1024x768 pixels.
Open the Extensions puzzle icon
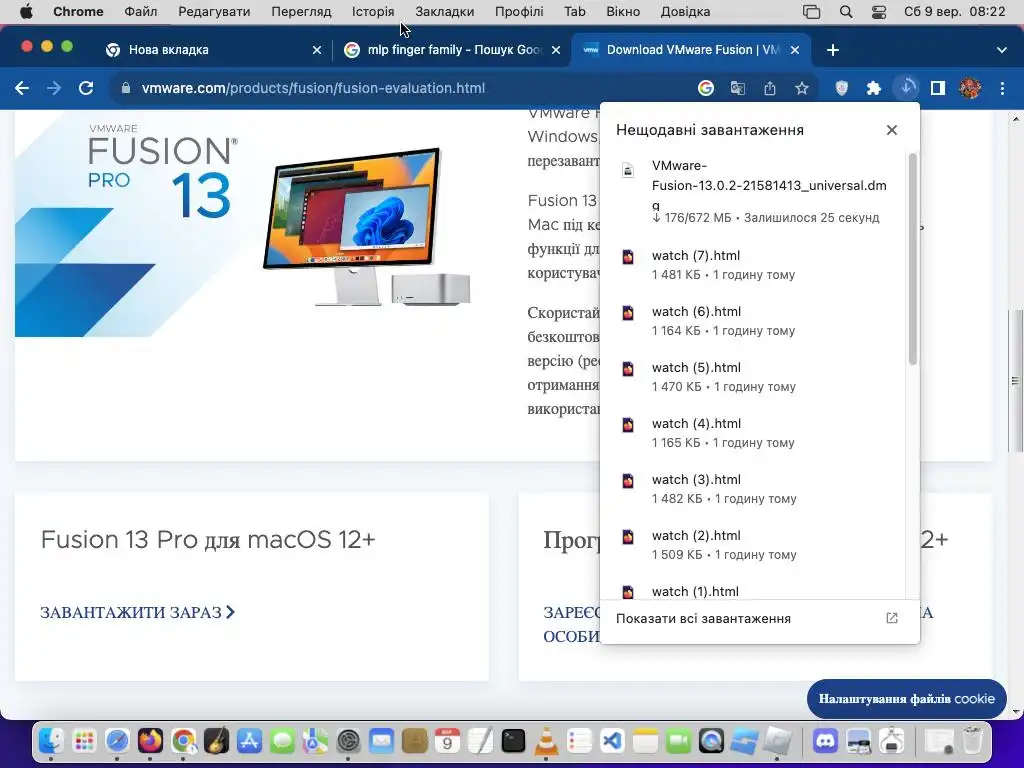point(874,88)
